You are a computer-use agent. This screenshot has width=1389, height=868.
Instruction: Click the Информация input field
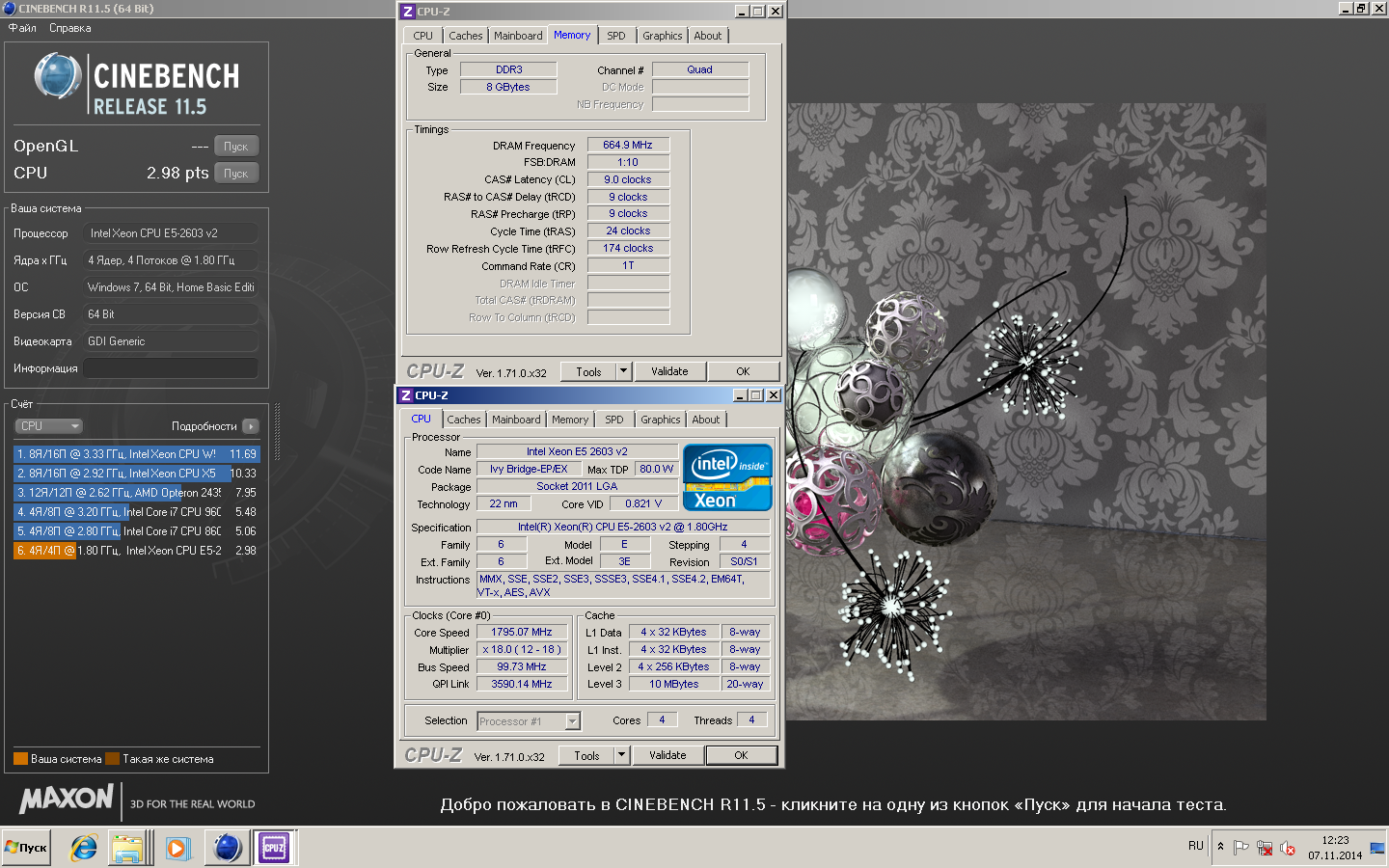[x=171, y=368]
